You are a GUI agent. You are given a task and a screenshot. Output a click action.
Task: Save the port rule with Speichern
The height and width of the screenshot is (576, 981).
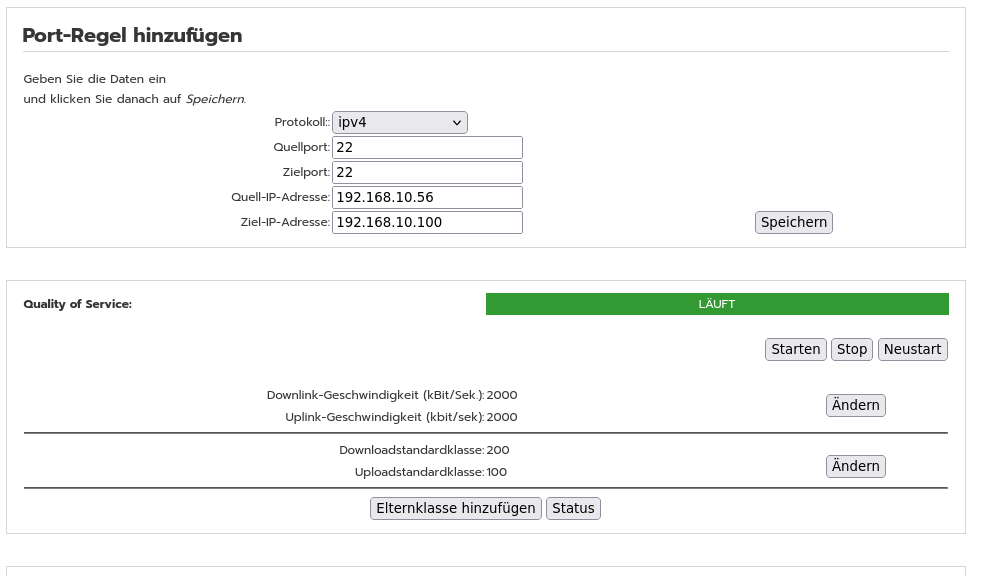click(x=793, y=222)
